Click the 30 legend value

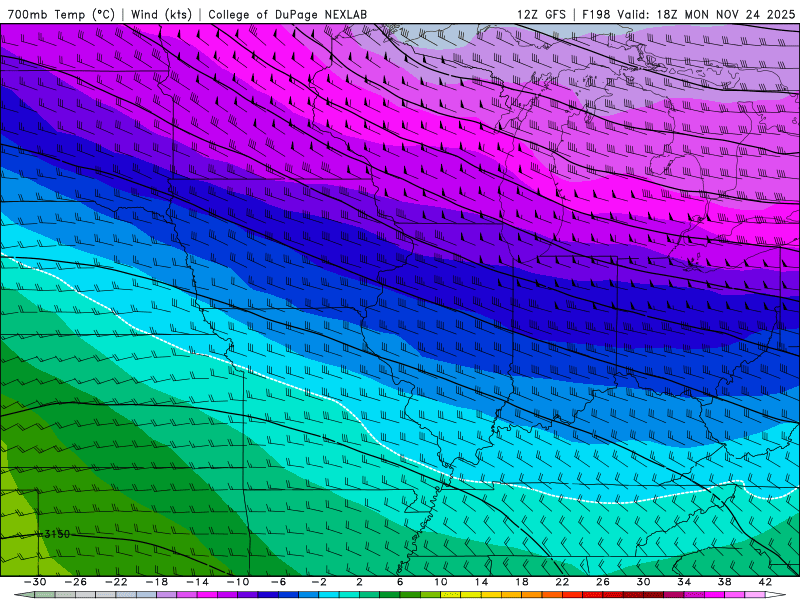tap(643, 582)
